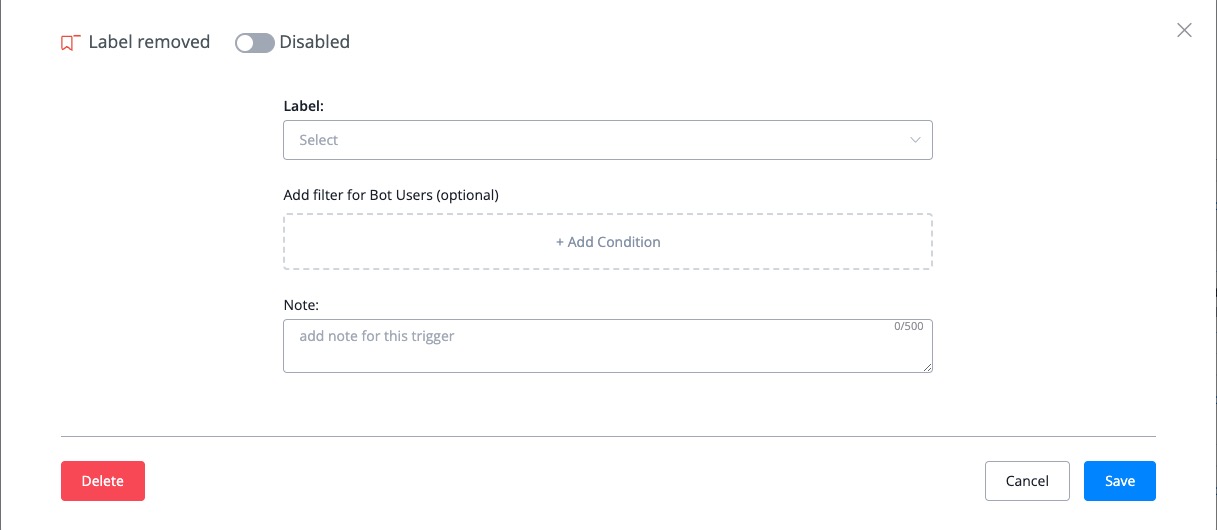Click the Note box's corner resize handle

(927, 367)
